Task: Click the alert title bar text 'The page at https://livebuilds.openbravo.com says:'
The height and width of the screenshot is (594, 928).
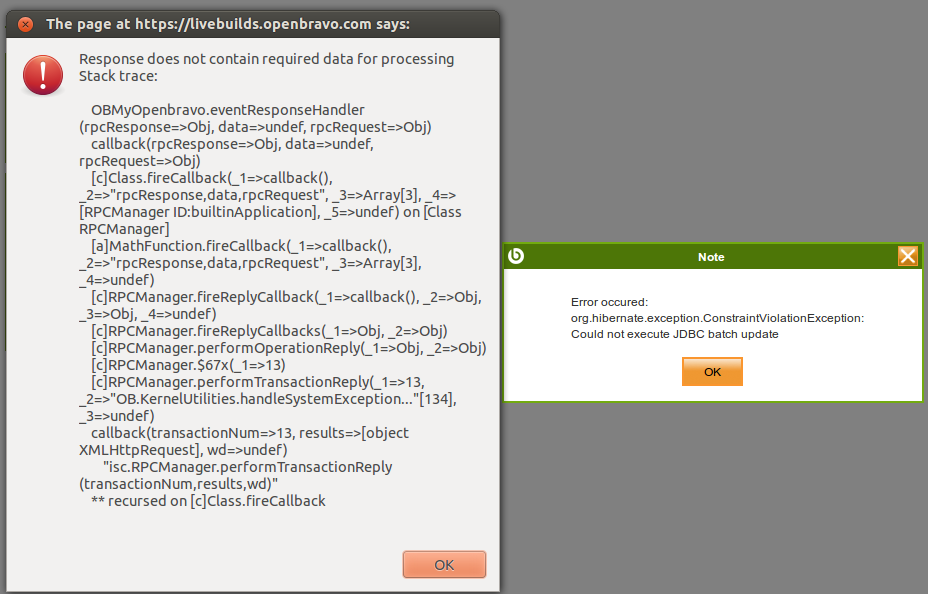Action: (x=228, y=24)
